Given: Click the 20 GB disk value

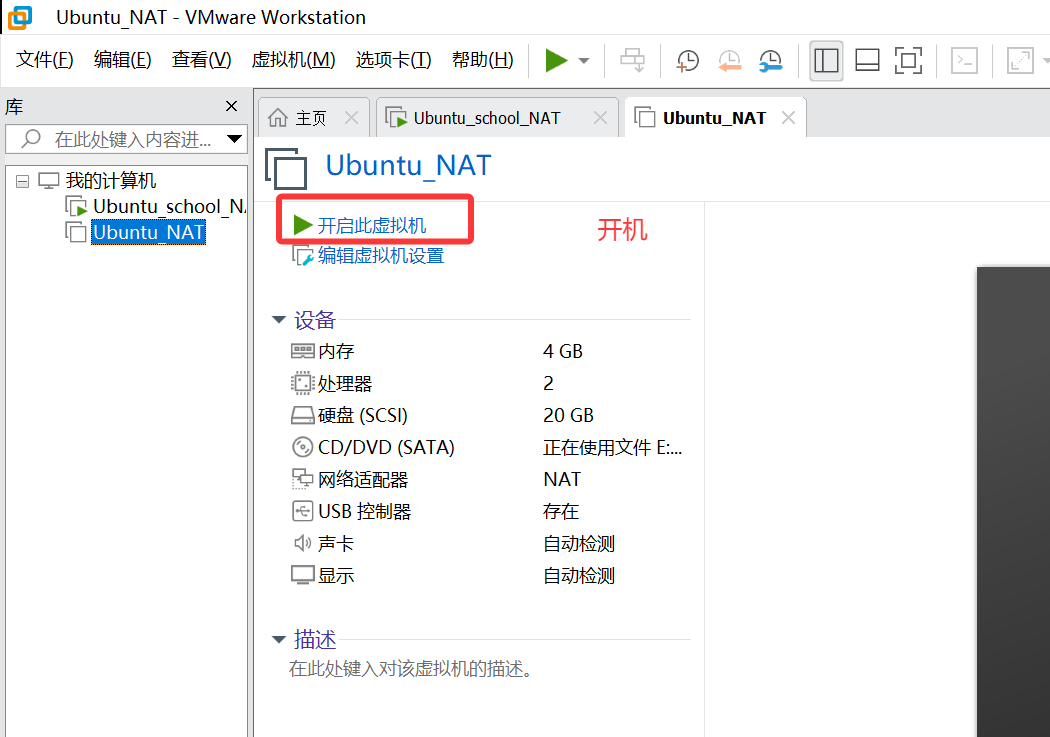Looking at the screenshot, I should (x=568, y=415).
